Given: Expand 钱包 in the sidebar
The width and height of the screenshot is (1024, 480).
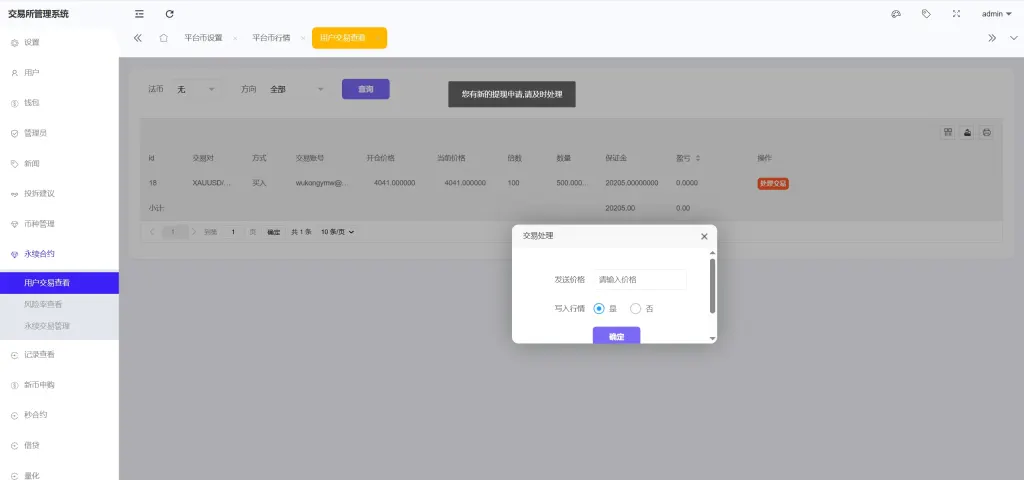Looking at the screenshot, I should (59, 103).
